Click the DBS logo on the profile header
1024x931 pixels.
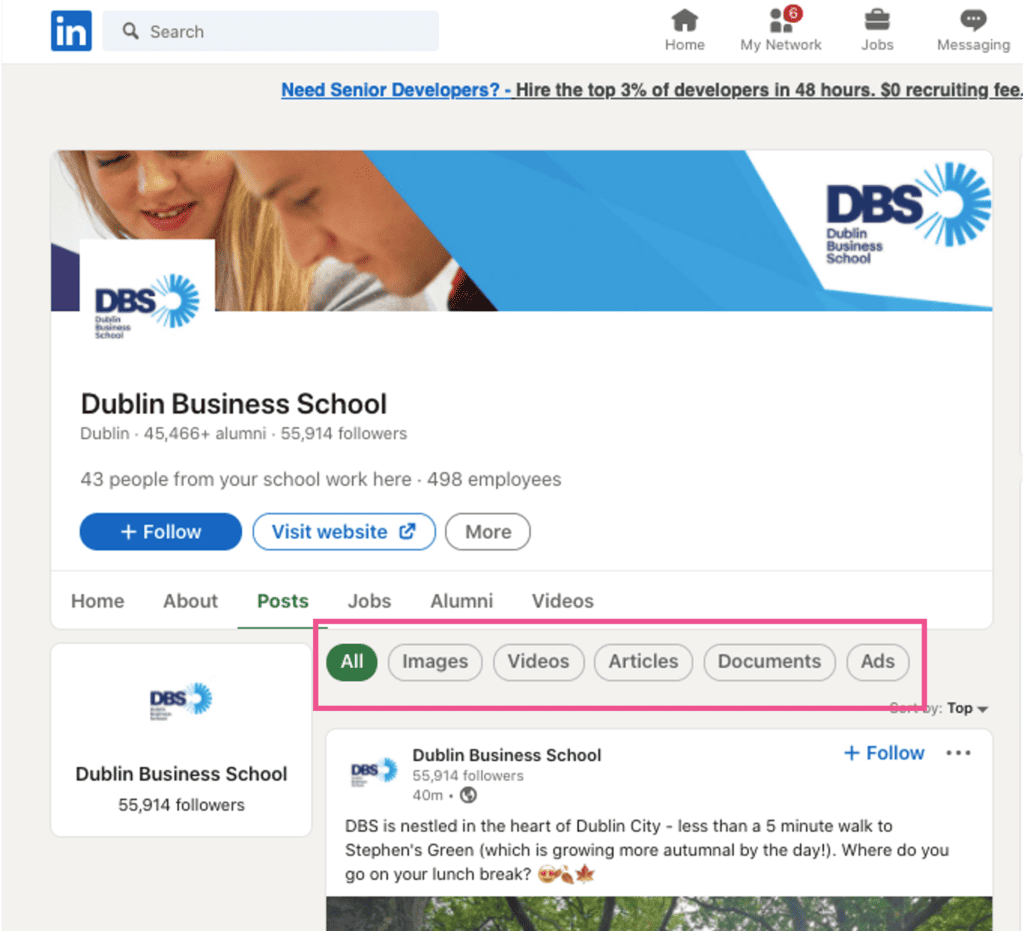(147, 305)
